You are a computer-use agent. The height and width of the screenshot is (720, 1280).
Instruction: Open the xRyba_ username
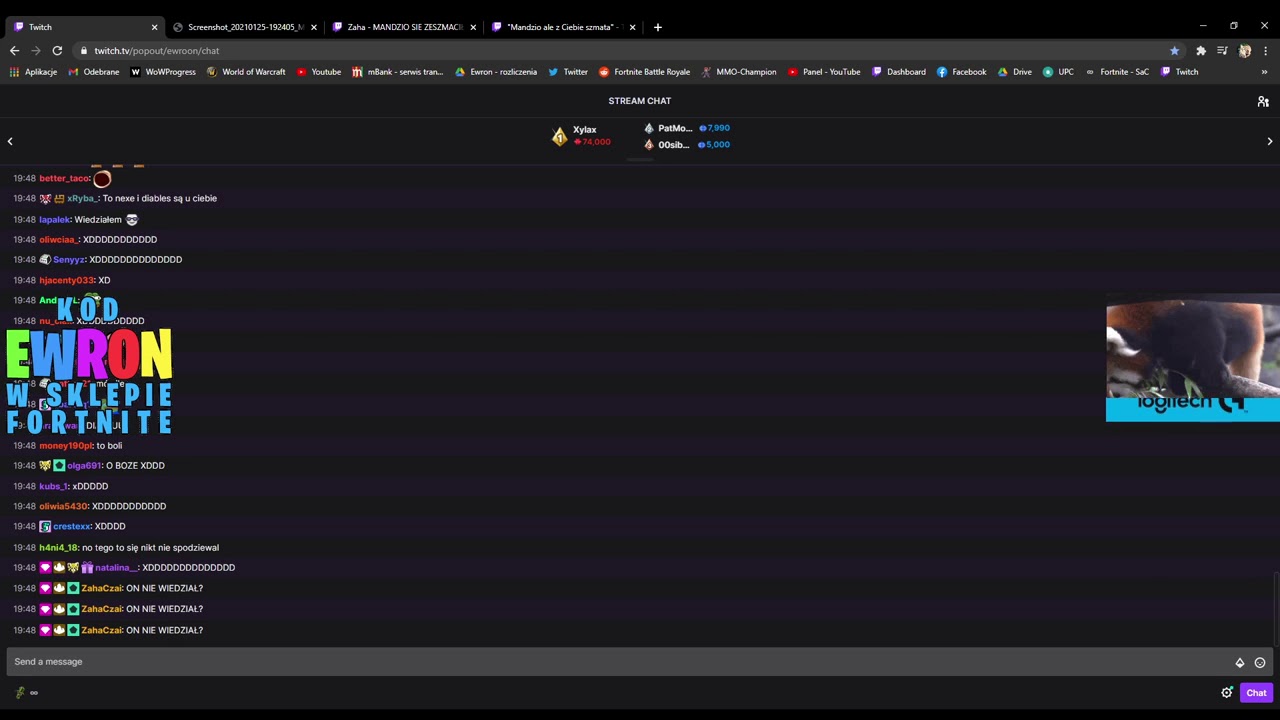pos(82,198)
